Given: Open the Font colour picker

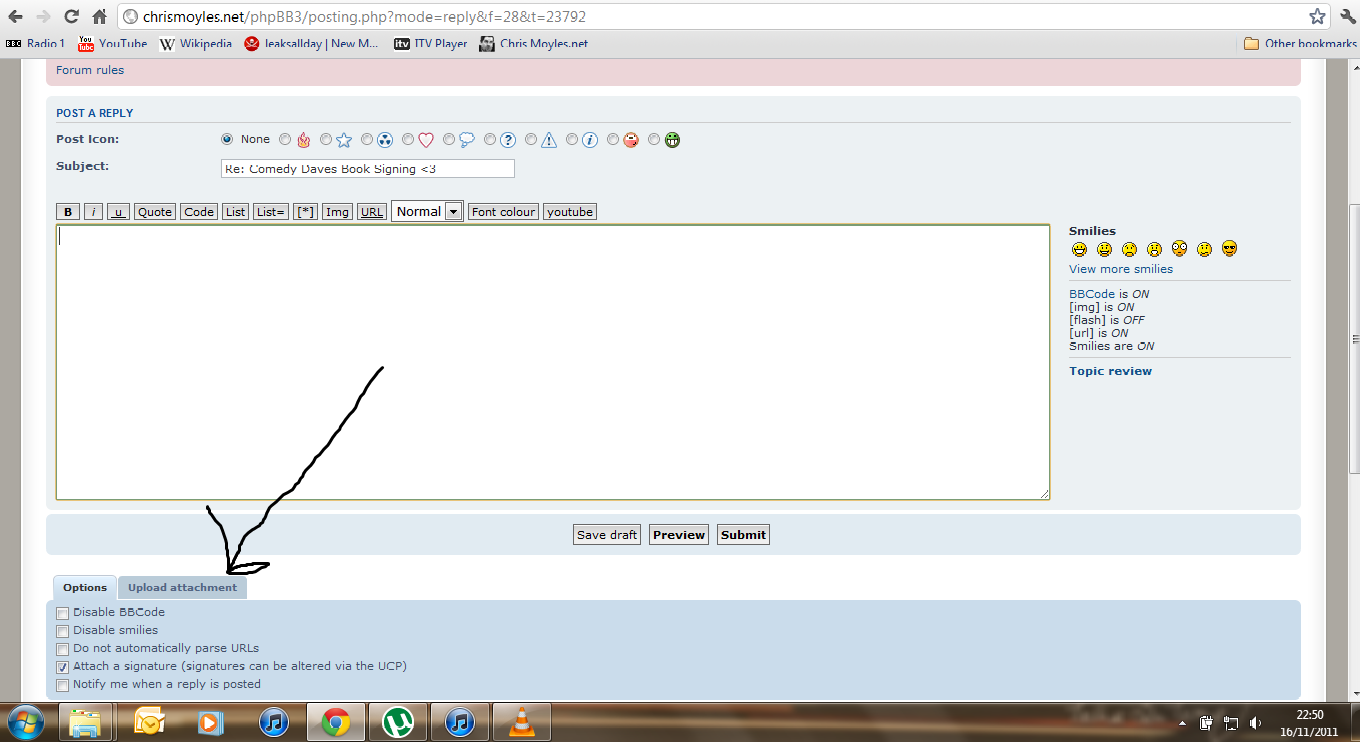Looking at the screenshot, I should pos(503,212).
